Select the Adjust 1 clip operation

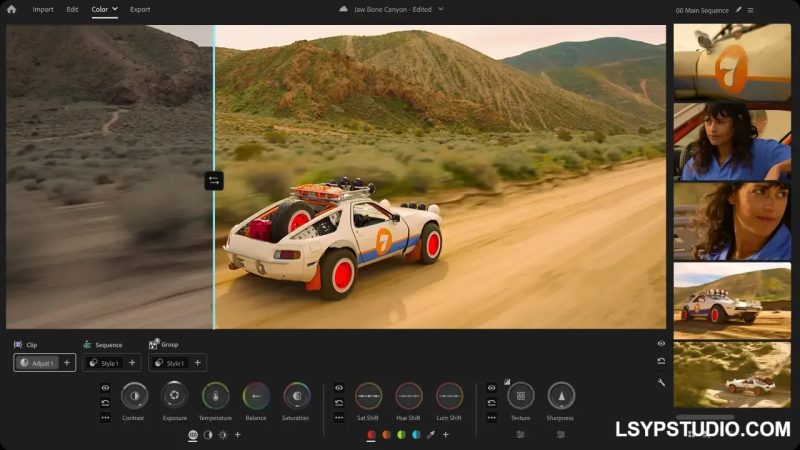click(36, 363)
